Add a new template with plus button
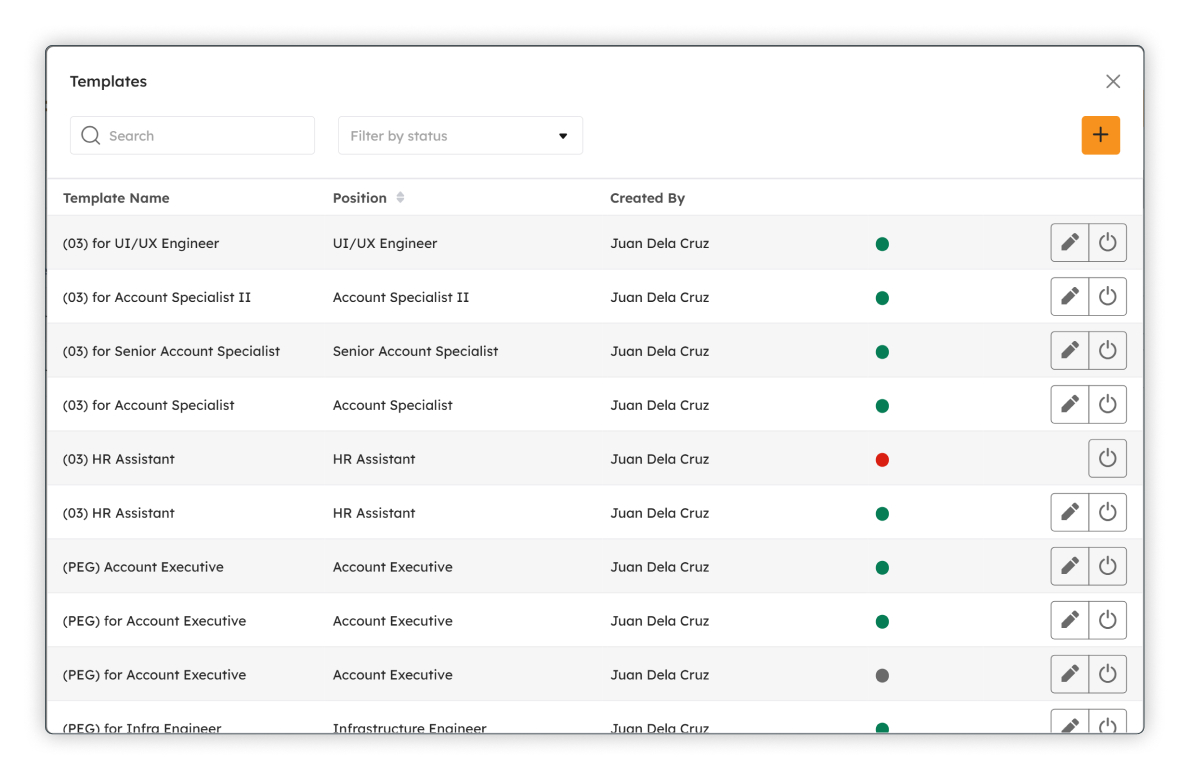 [x=1100, y=135]
